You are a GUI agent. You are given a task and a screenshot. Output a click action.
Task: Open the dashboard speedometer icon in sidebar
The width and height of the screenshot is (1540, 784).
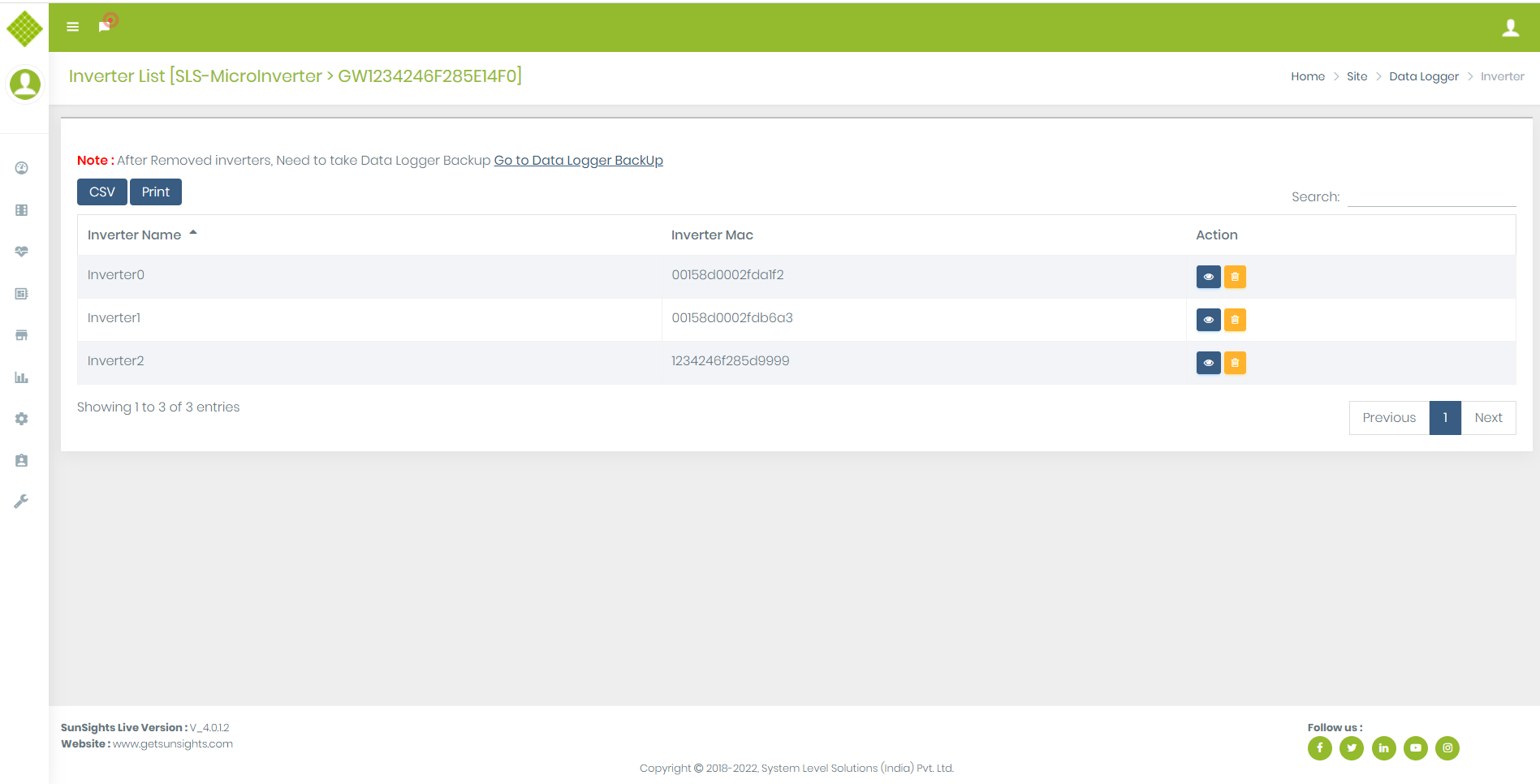point(20,167)
